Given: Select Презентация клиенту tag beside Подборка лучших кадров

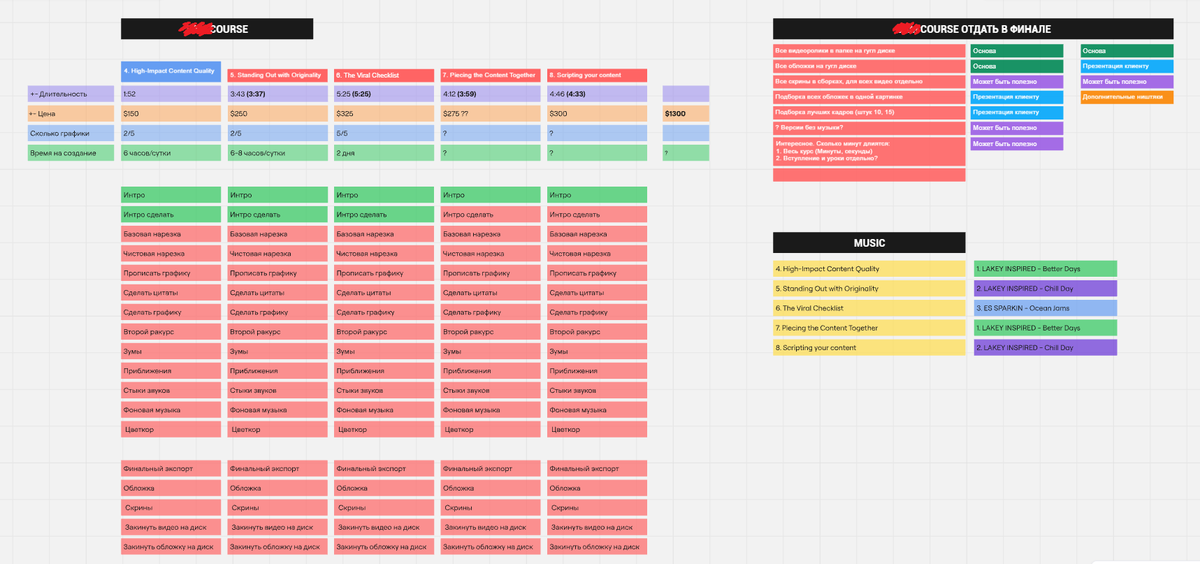Looking at the screenshot, I should coord(1017,113).
